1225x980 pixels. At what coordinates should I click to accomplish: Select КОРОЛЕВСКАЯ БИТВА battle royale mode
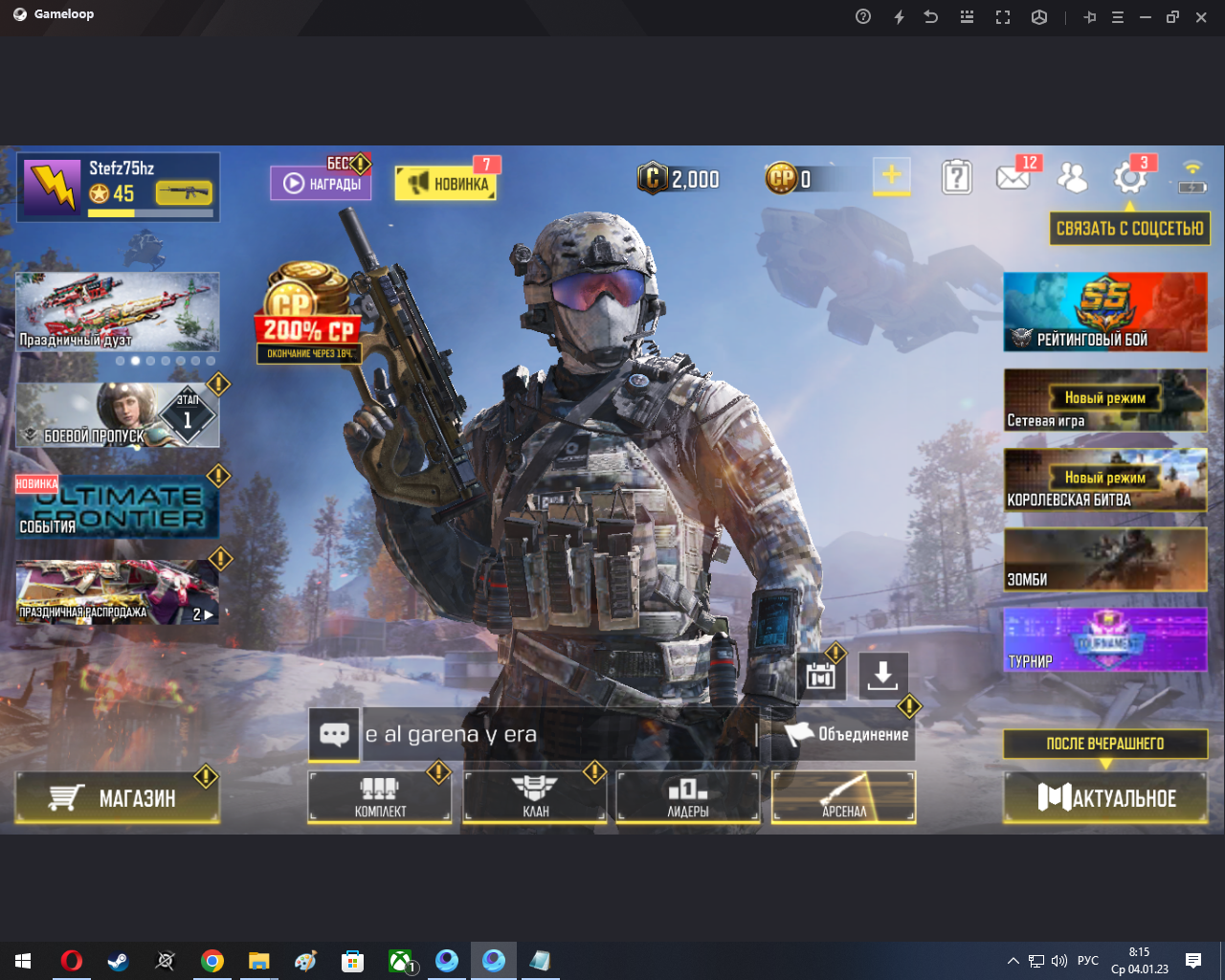click(1105, 479)
